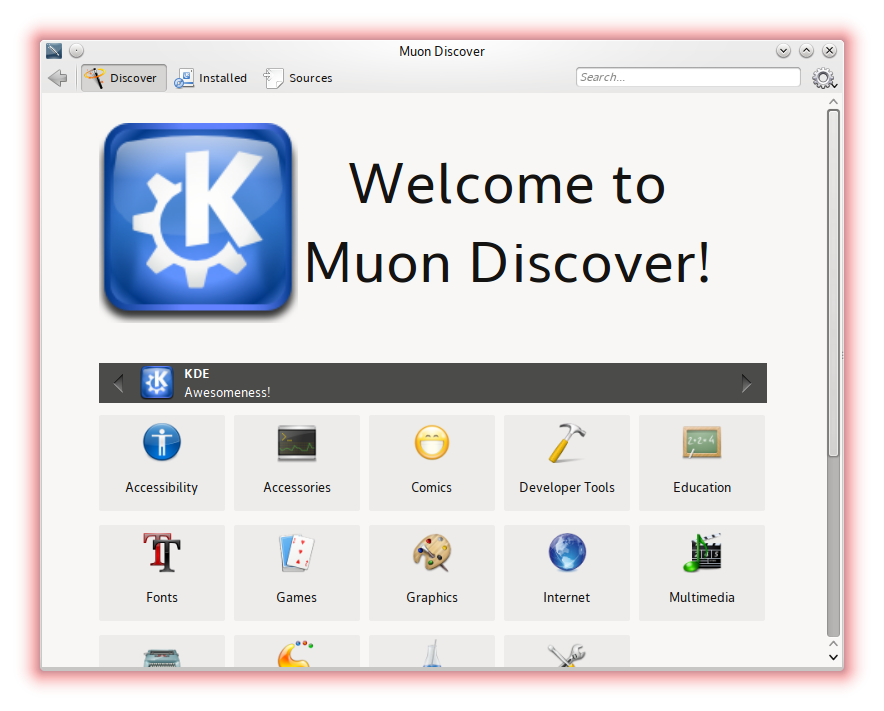Open the settings gear menu
The image size is (884, 711).
[824, 78]
